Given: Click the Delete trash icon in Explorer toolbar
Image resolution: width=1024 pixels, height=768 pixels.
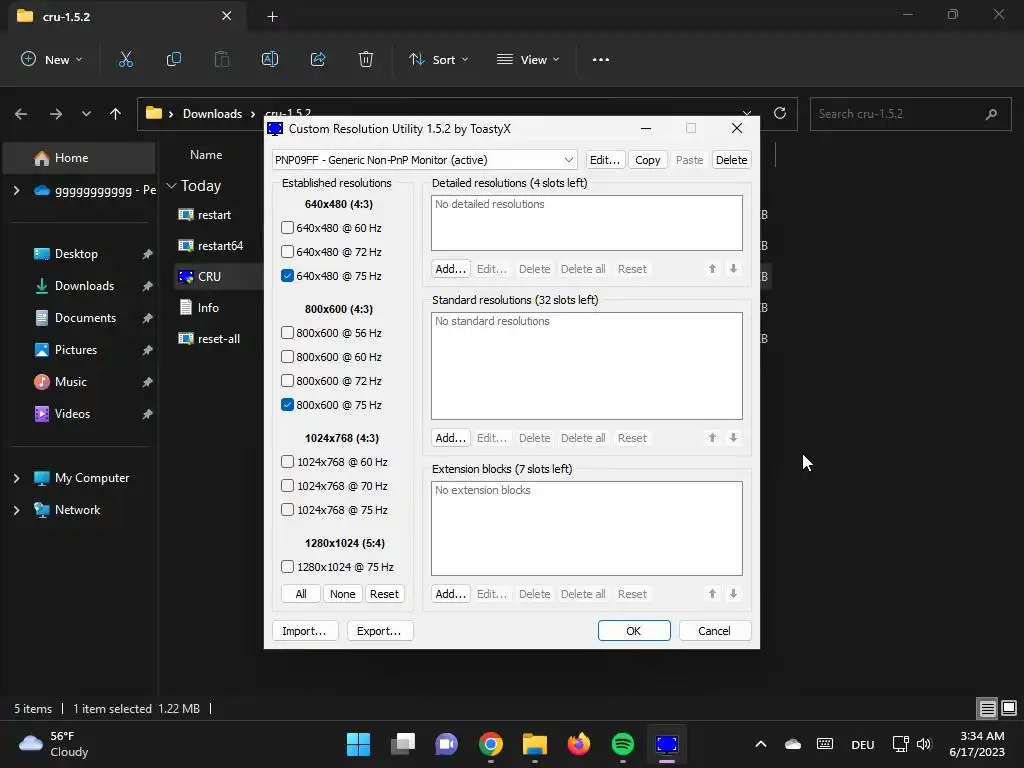Looking at the screenshot, I should tap(366, 59).
